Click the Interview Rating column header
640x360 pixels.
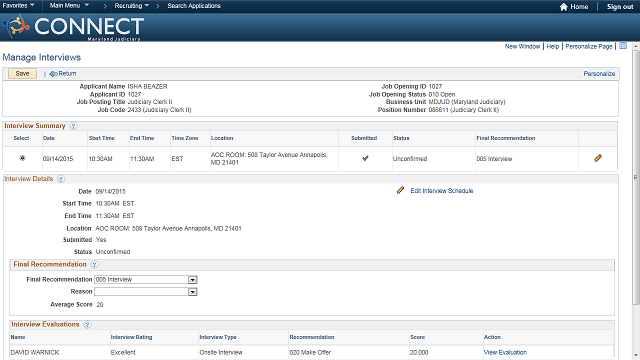[131, 337]
